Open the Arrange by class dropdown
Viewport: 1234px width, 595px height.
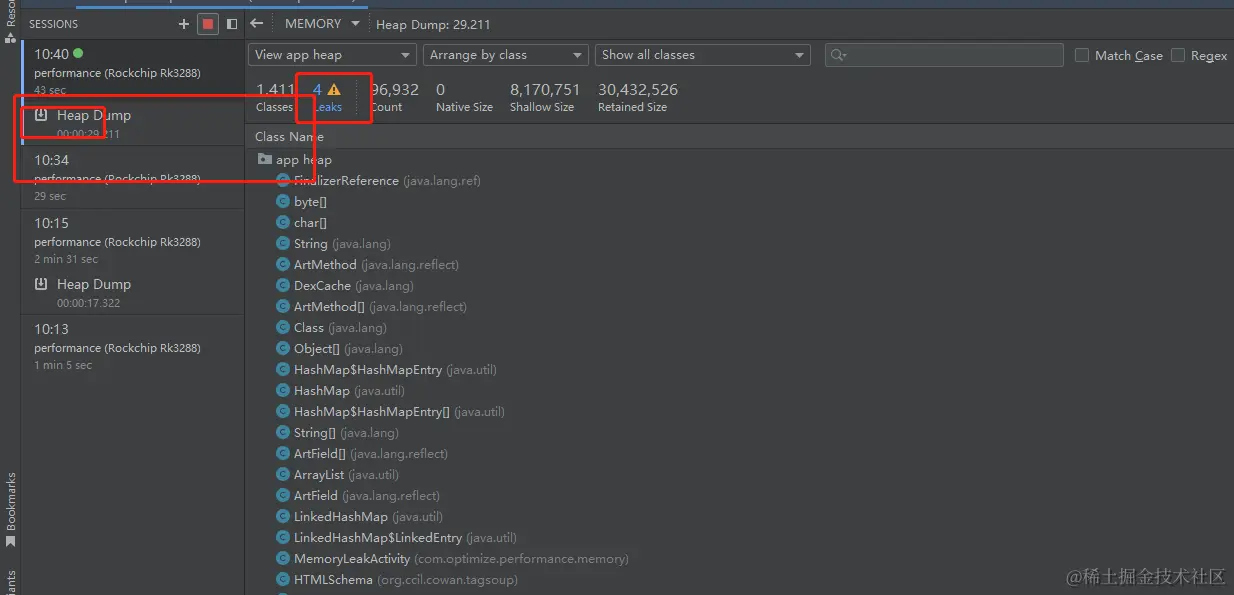505,55
